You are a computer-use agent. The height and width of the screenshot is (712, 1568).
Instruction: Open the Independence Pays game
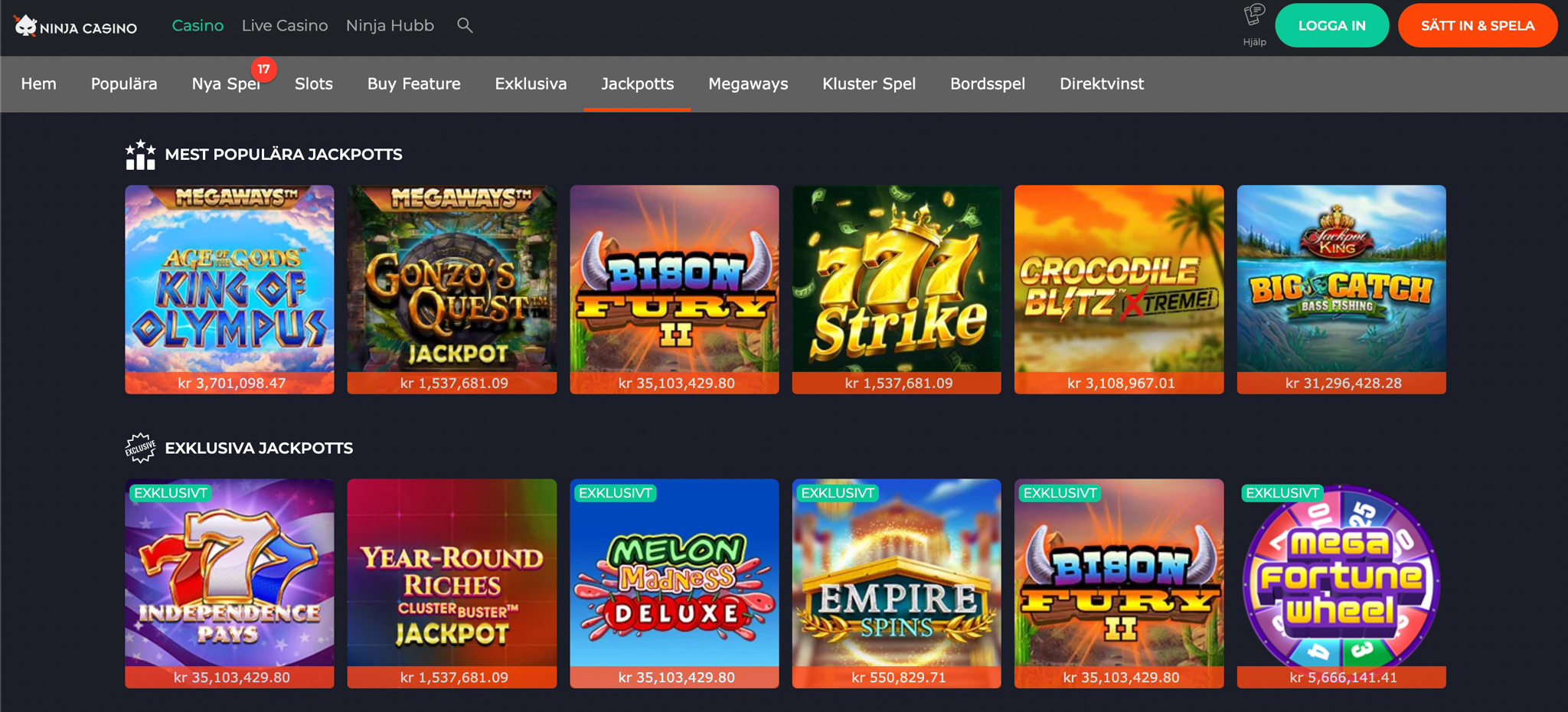(x=230, y=583)
